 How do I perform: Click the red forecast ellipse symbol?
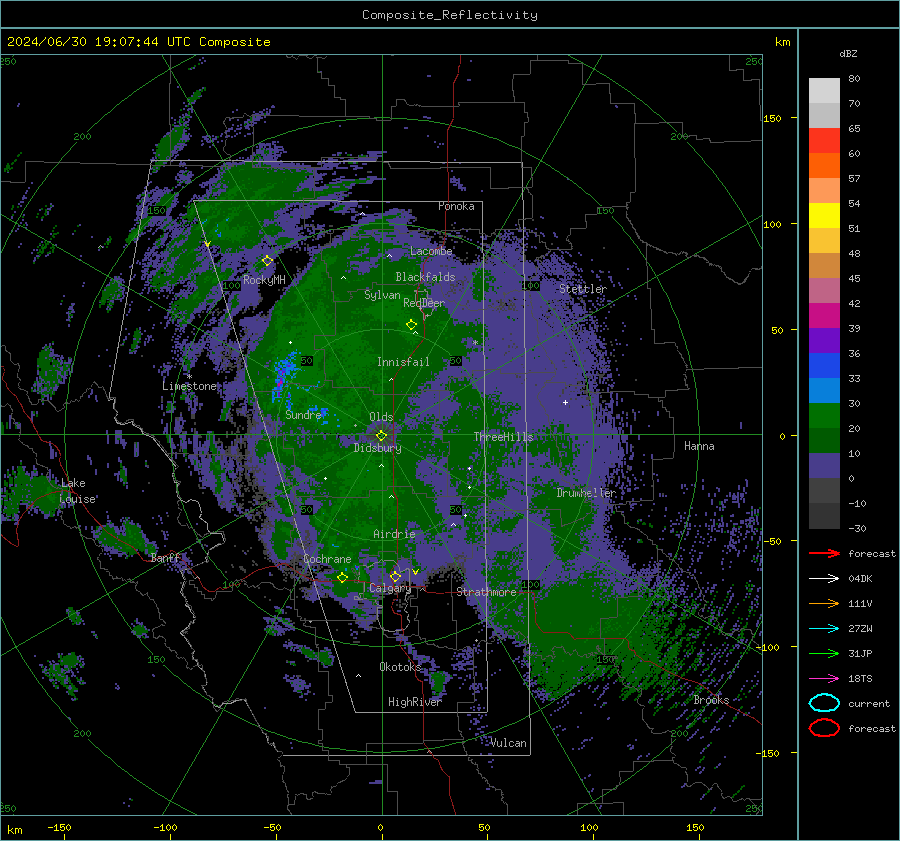824,728
